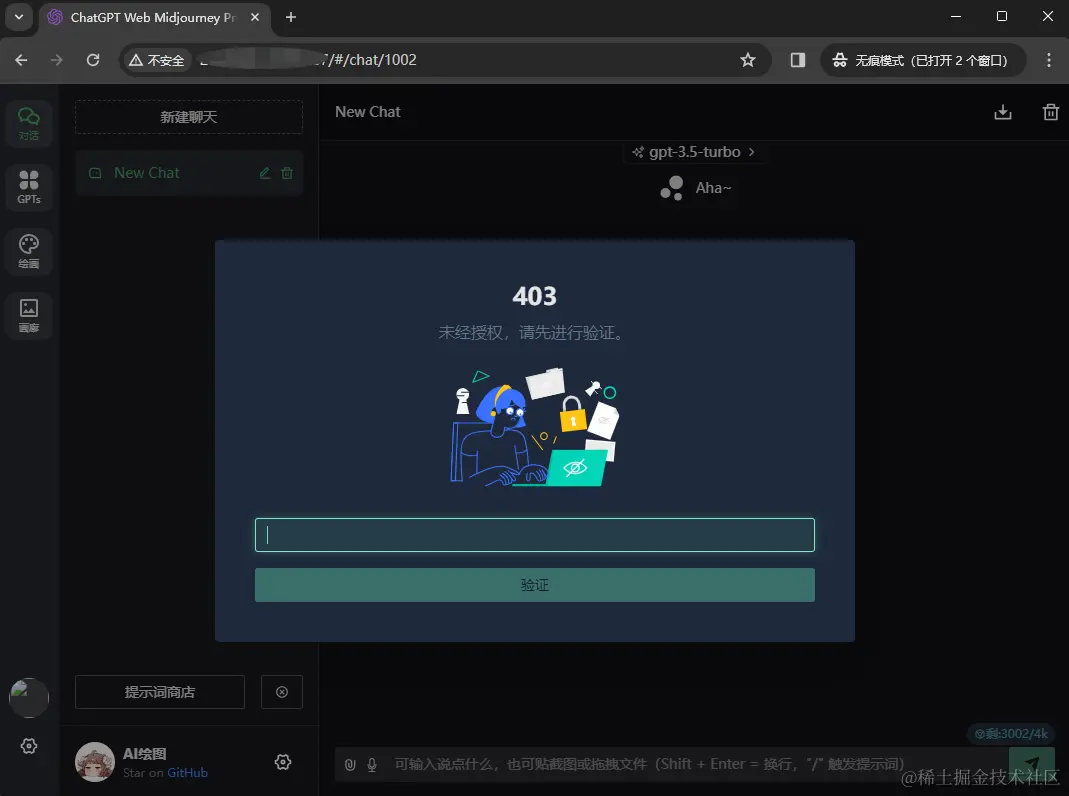Click the attachment paperclip icon
This screenshot has height=796, width=1069.
click(350, 765)
